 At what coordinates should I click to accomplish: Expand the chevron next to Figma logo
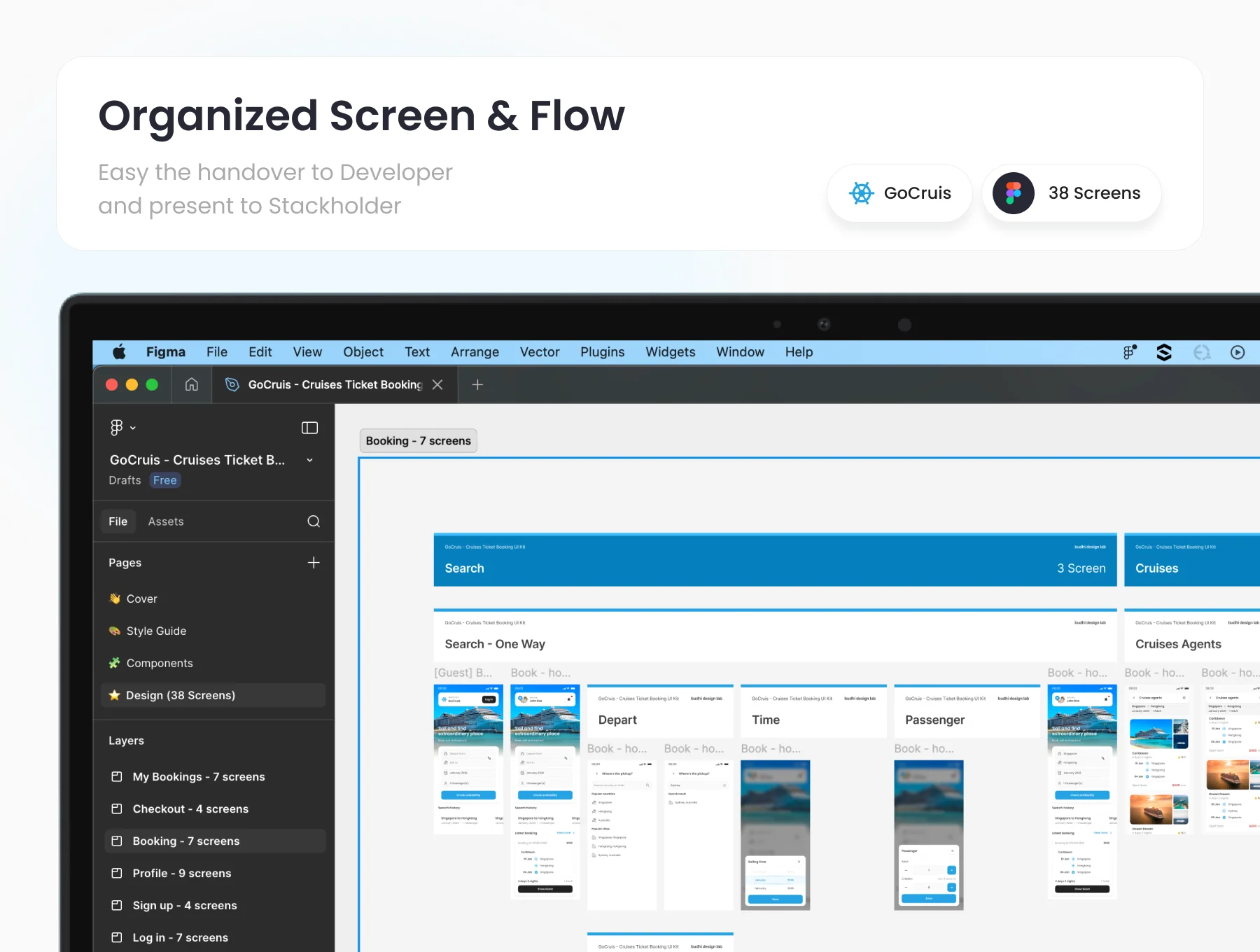coord(133,428)
